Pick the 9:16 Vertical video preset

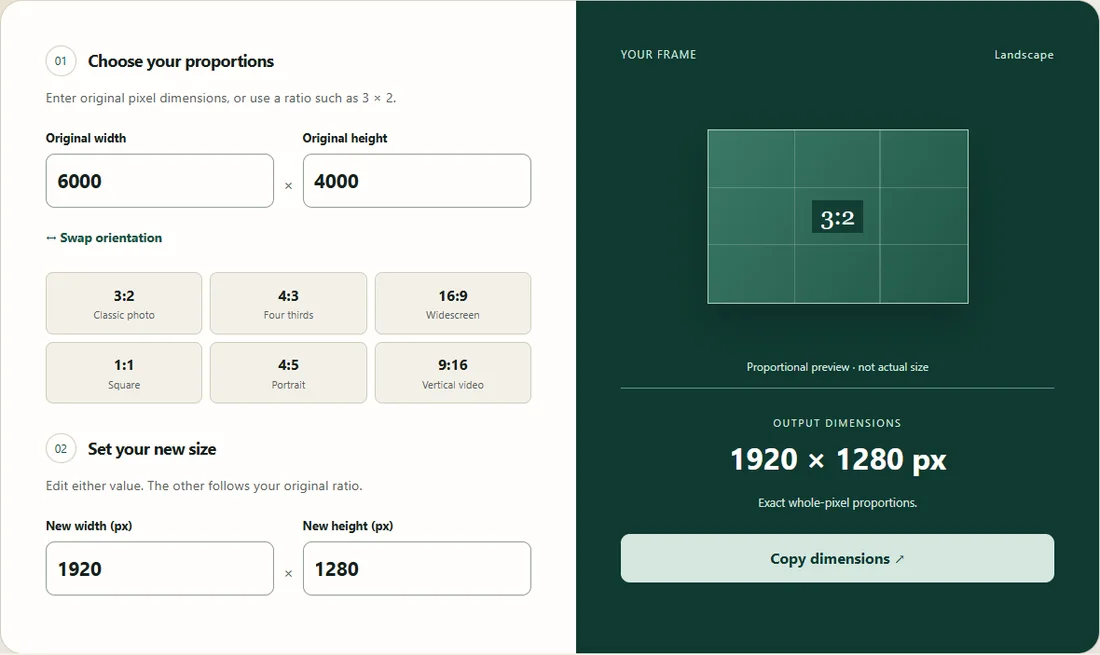click(452, 373)
